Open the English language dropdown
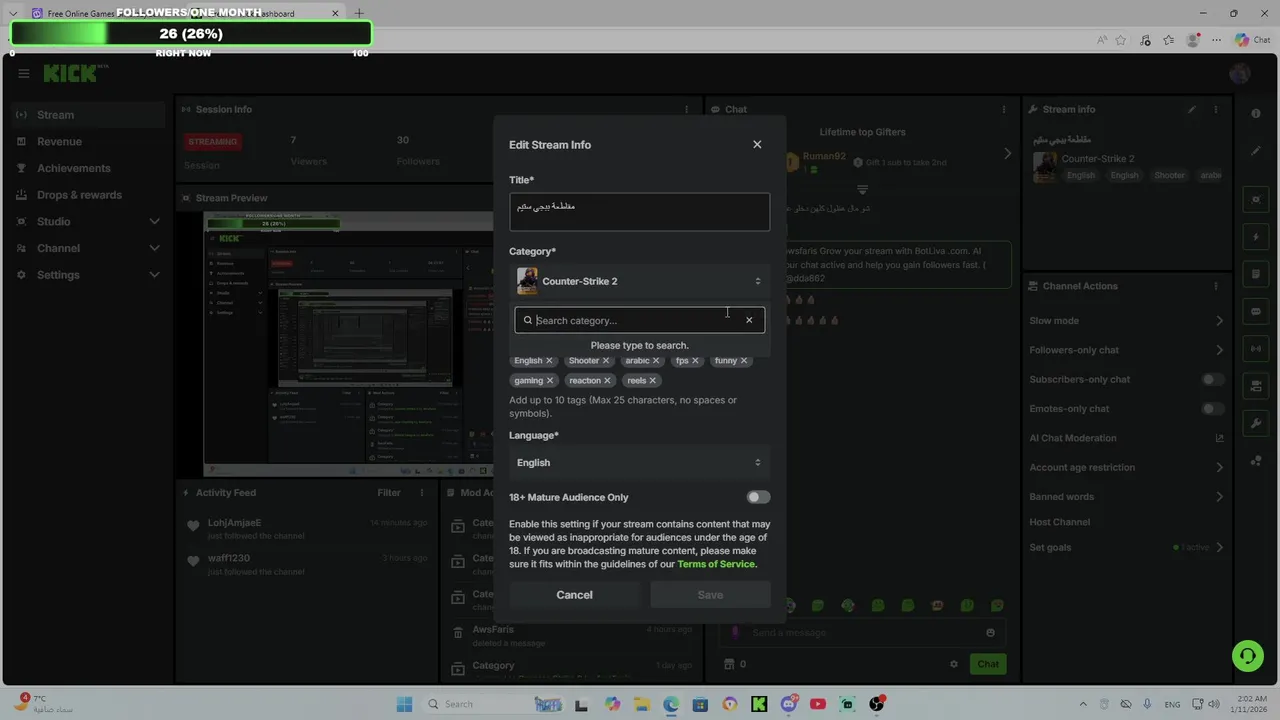Image resolution: width=1280 pixels, height=720 pixels. [640, 462]
